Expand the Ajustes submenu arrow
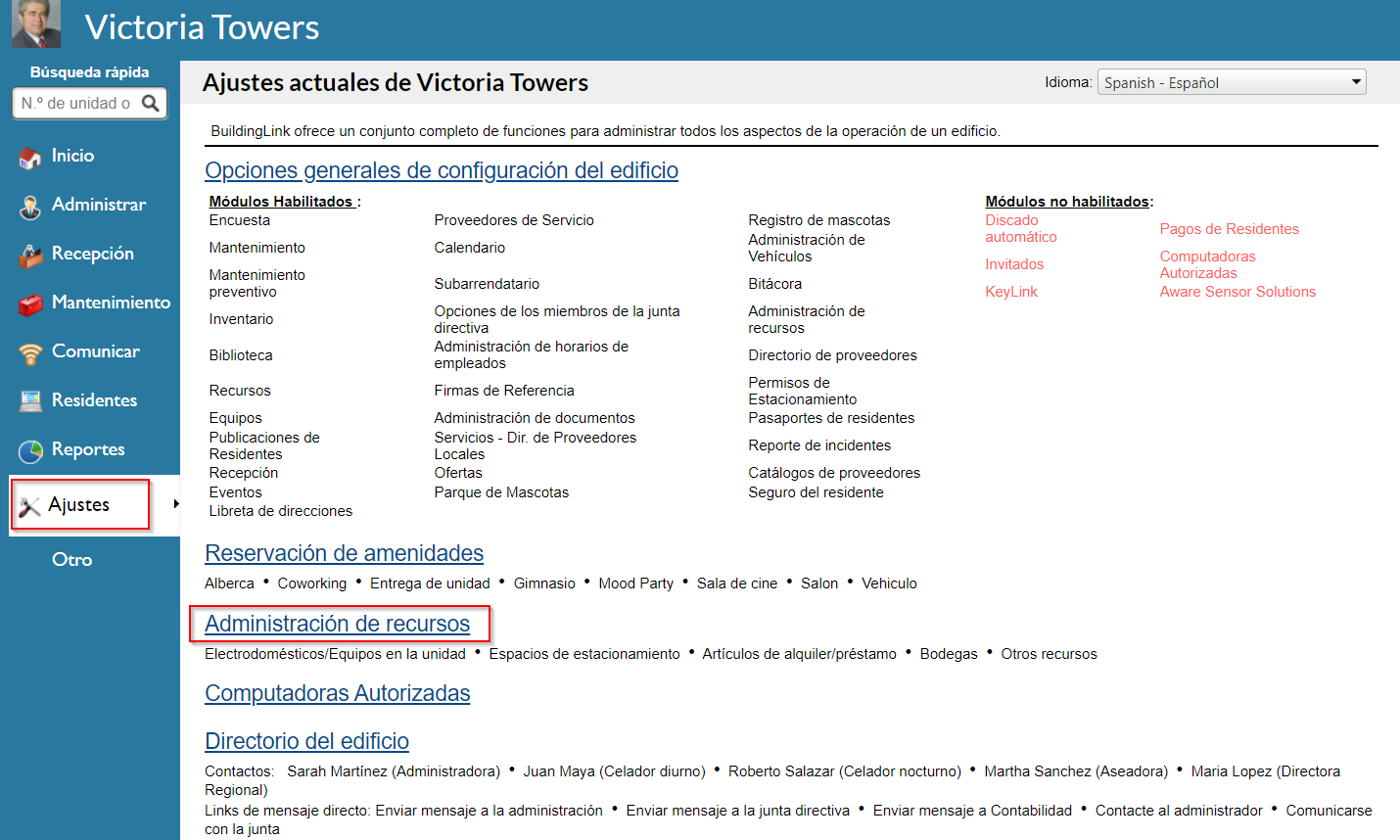The width and height of the screenshot is (1400, 840). 176,504
